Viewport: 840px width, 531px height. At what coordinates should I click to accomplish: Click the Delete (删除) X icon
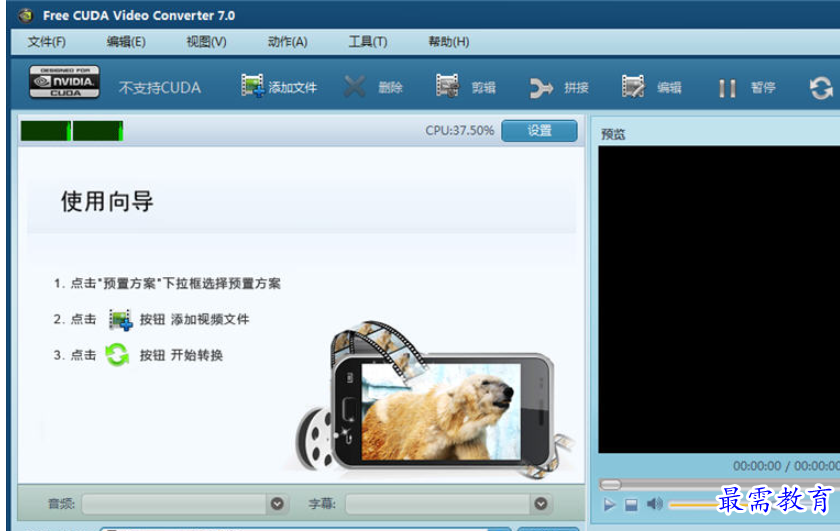pos(355,86)
